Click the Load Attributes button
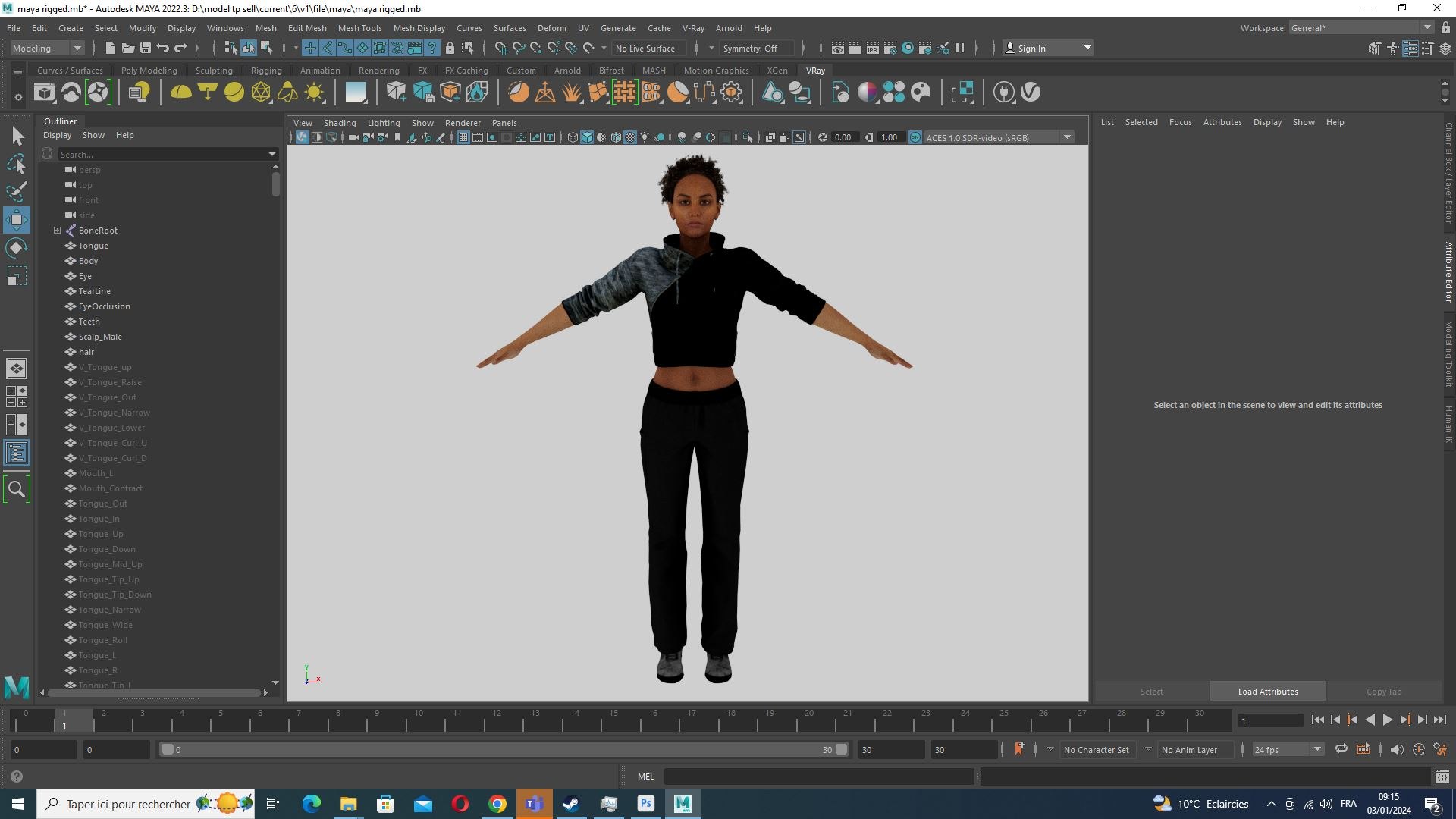The image size is (1456, 819). (x=1267, y=692)
